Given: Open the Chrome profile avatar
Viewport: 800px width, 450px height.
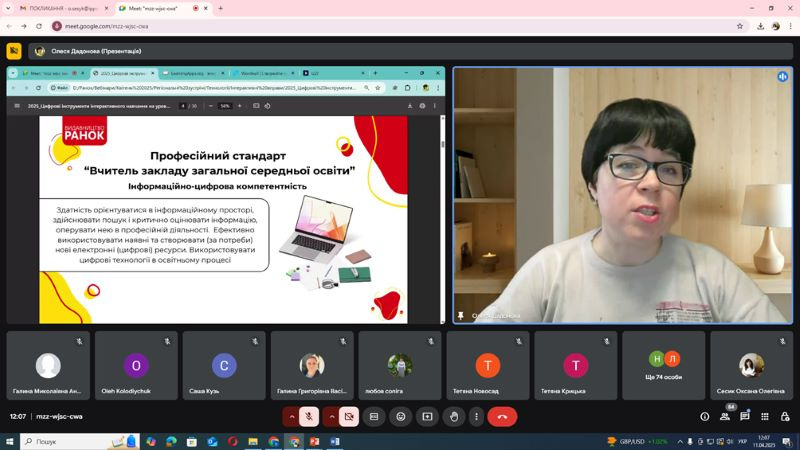Looking at the screenshot, I should (776, 26).
